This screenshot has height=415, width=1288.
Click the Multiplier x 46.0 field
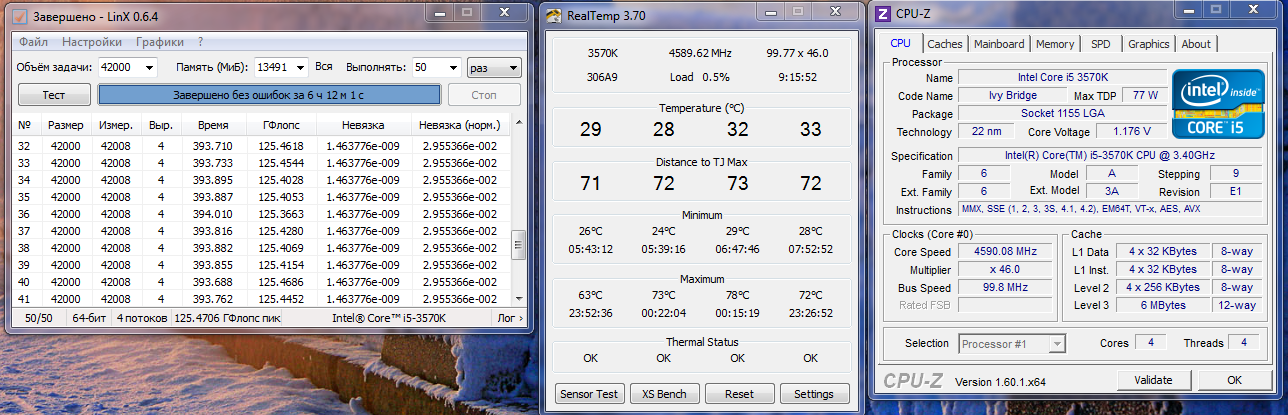coord(1005,270)
